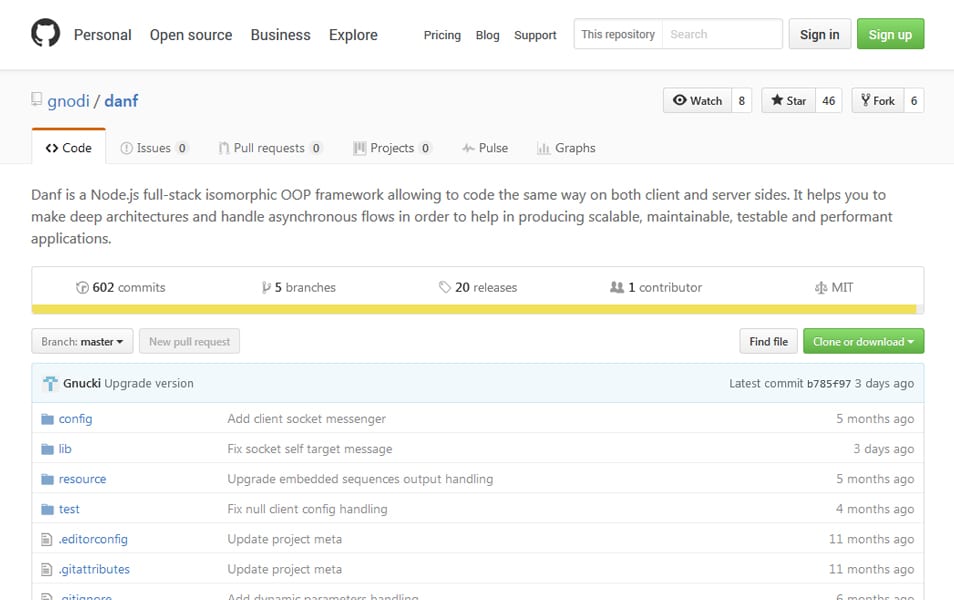The height and width of the screenshot is (600, 954).
Task: Click the New pull request button
Action: tap(189, 341)
